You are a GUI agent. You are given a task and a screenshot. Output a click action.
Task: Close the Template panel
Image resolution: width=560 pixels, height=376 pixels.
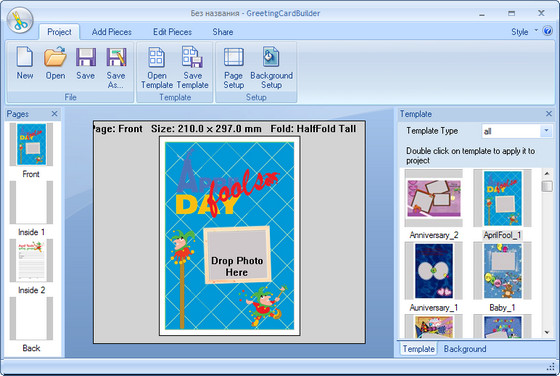549,114
